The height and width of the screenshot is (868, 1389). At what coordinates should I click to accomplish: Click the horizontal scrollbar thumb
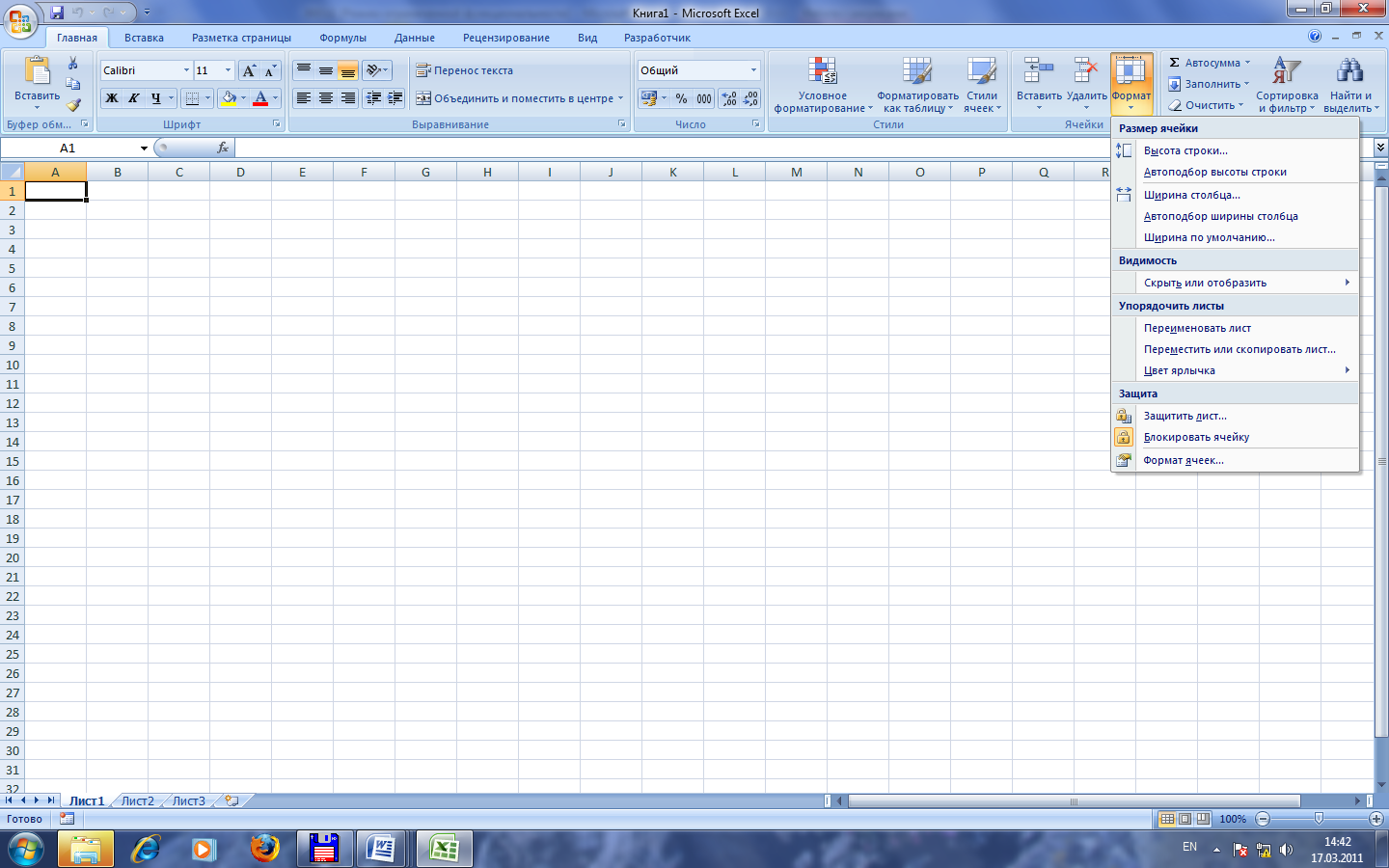click(1074, 800)
